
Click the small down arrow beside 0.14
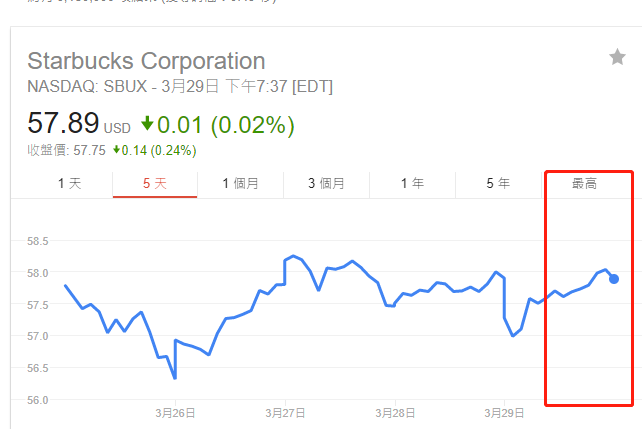click(x=116, y=150)
